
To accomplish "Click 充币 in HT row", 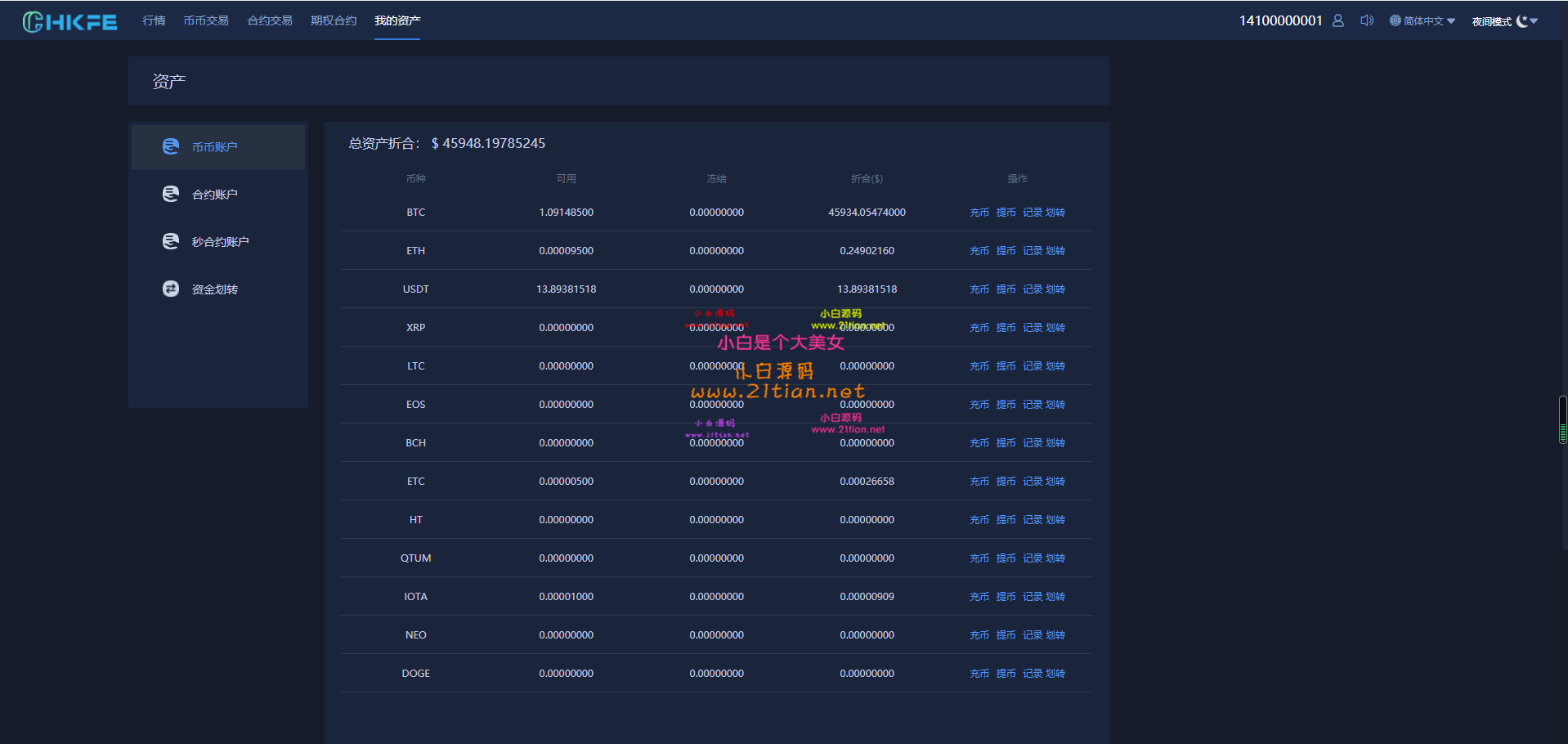I will click(x=979, y=520).
